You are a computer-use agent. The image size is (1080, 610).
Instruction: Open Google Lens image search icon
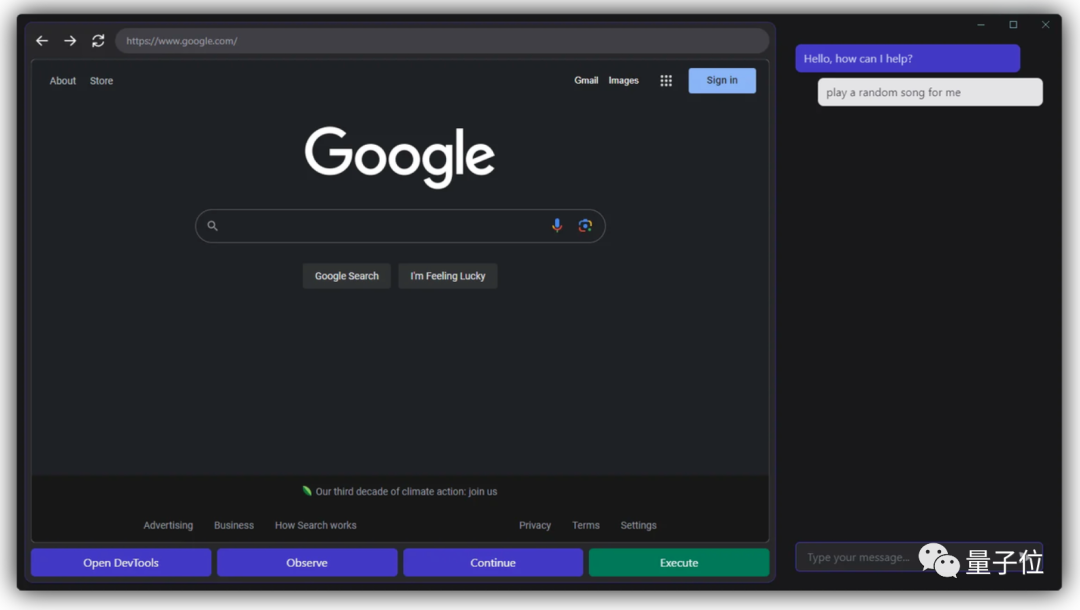coord(585,226)
